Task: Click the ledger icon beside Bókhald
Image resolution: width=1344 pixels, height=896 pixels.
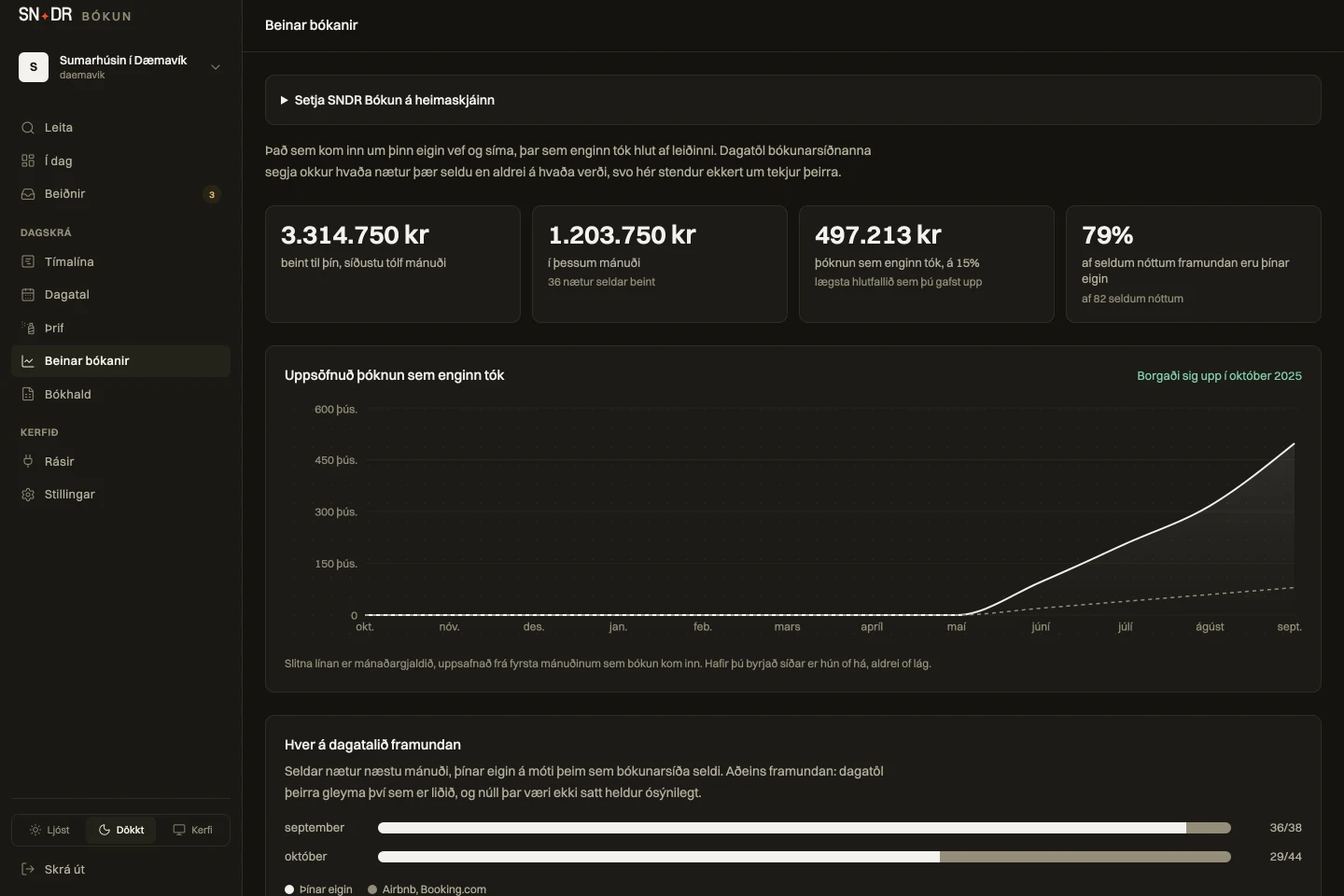Action: (28, 394)
